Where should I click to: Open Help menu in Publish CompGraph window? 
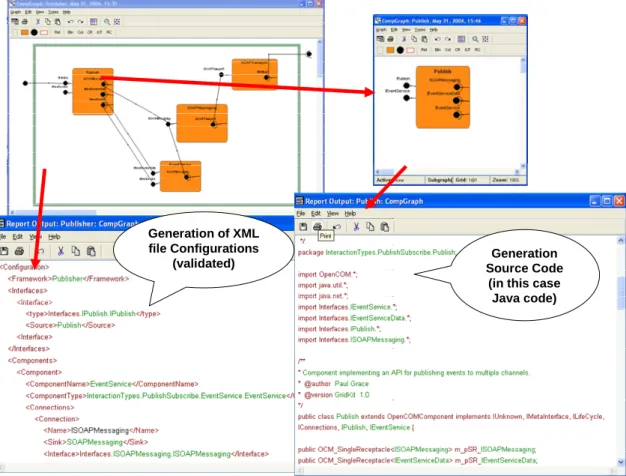434,30
